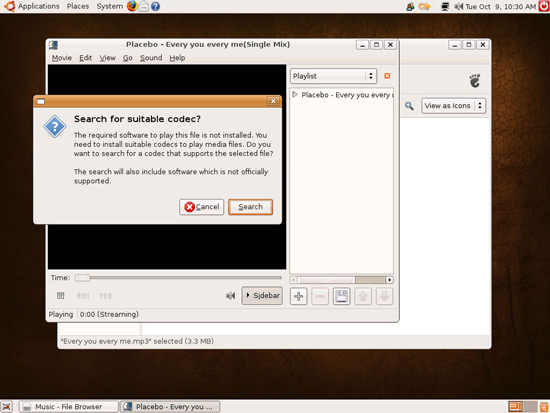The width and height of the screenshot is (550, 413).
Task: Click the GNOME foot icon in File Browser
Action: 475,81
